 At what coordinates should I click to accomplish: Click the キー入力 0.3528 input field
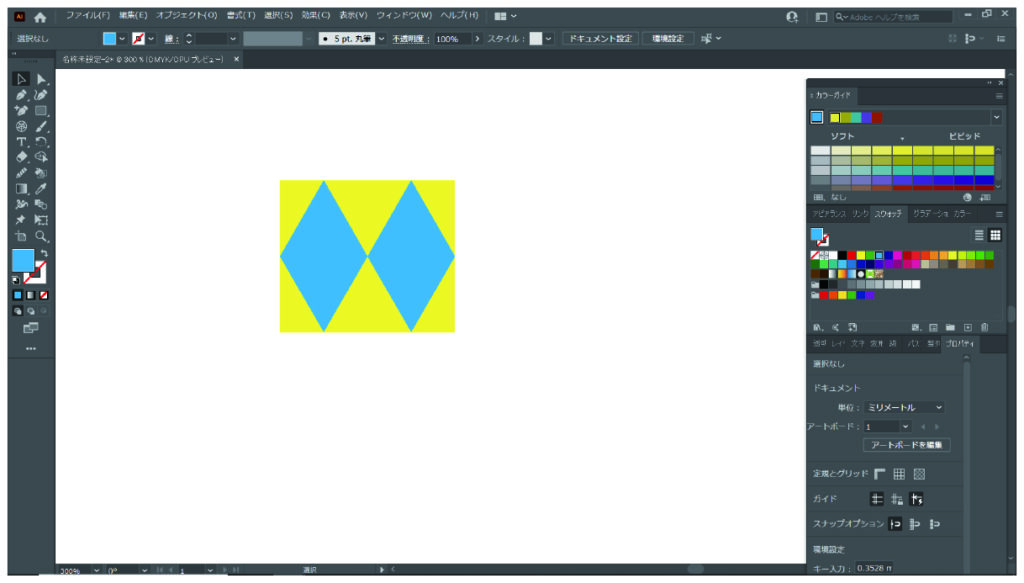(x=874, y=569)
